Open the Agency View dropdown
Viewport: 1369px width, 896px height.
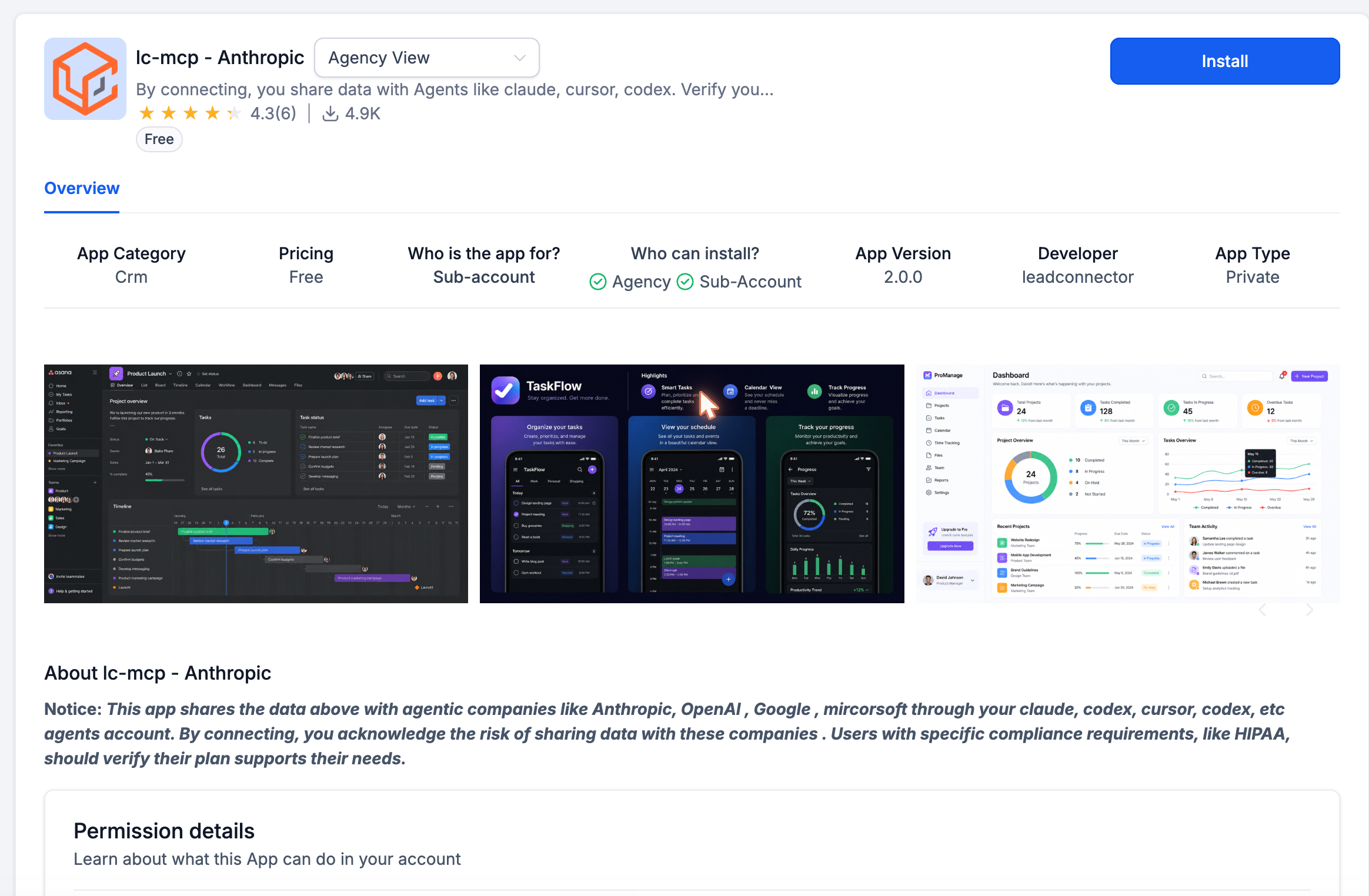coord(427,58)
